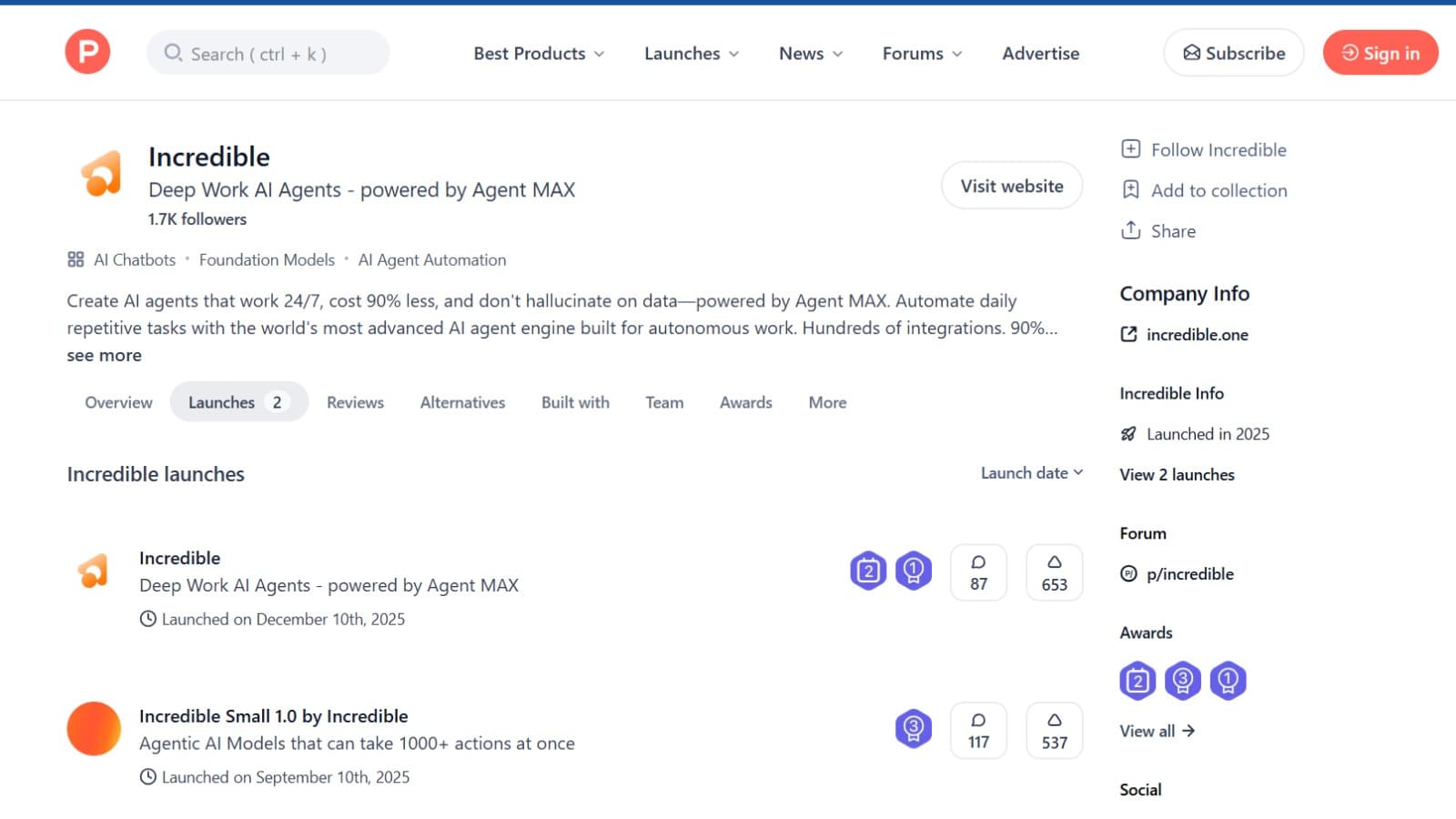Screen dimensions: 1456x819
Task: Open the AI Agent Automation category link
Action: 432,259
